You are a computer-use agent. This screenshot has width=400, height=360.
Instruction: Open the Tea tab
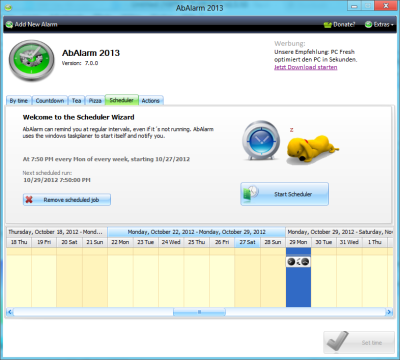(x=76, y=101)
